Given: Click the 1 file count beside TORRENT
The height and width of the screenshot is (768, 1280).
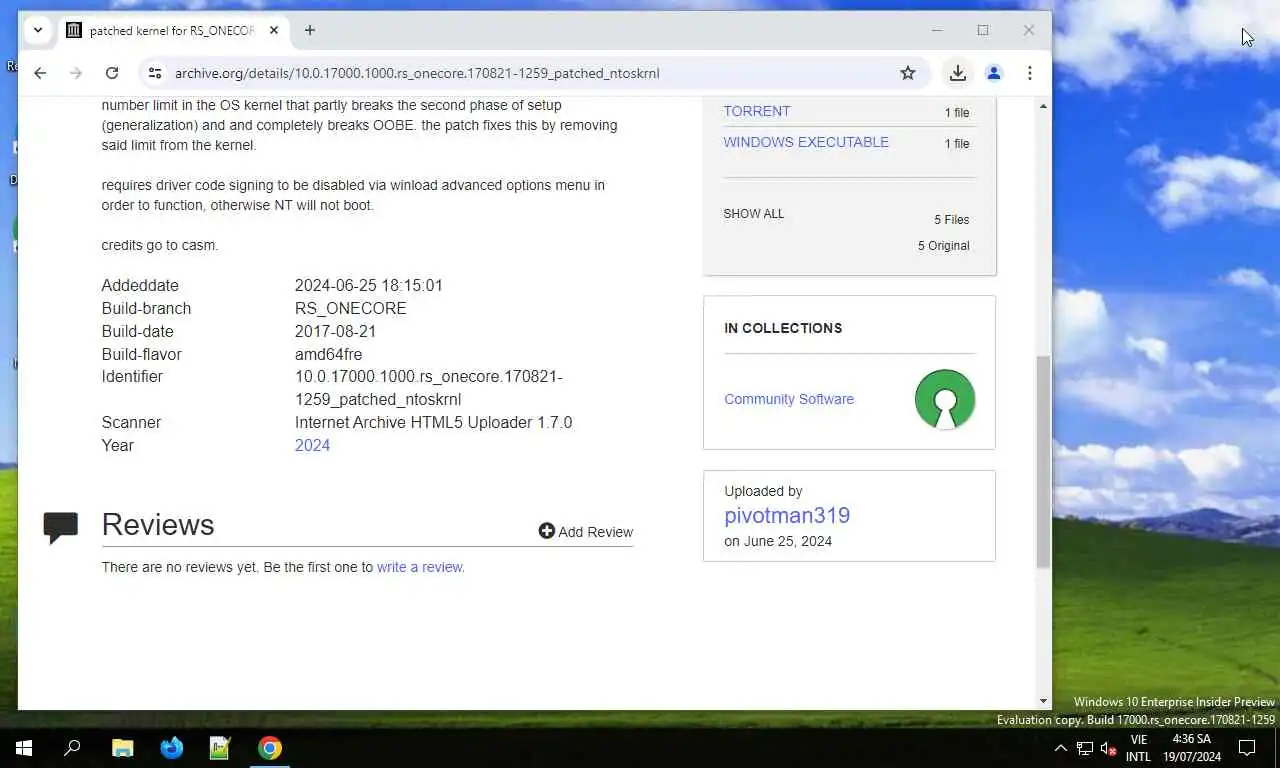Looking at the screenshot, I should 957,113.
